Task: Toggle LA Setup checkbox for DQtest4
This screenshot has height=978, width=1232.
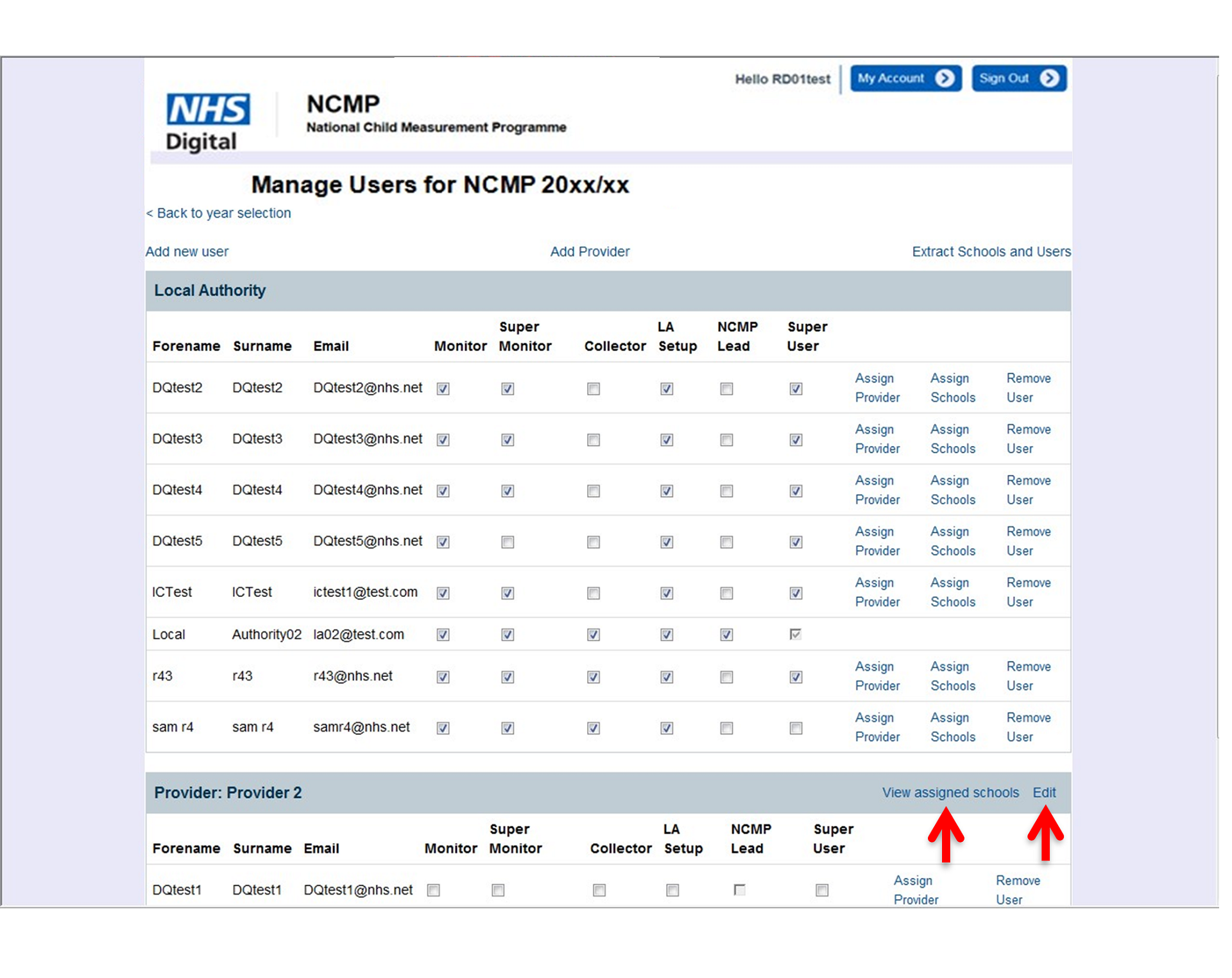Action: point(667,491)
